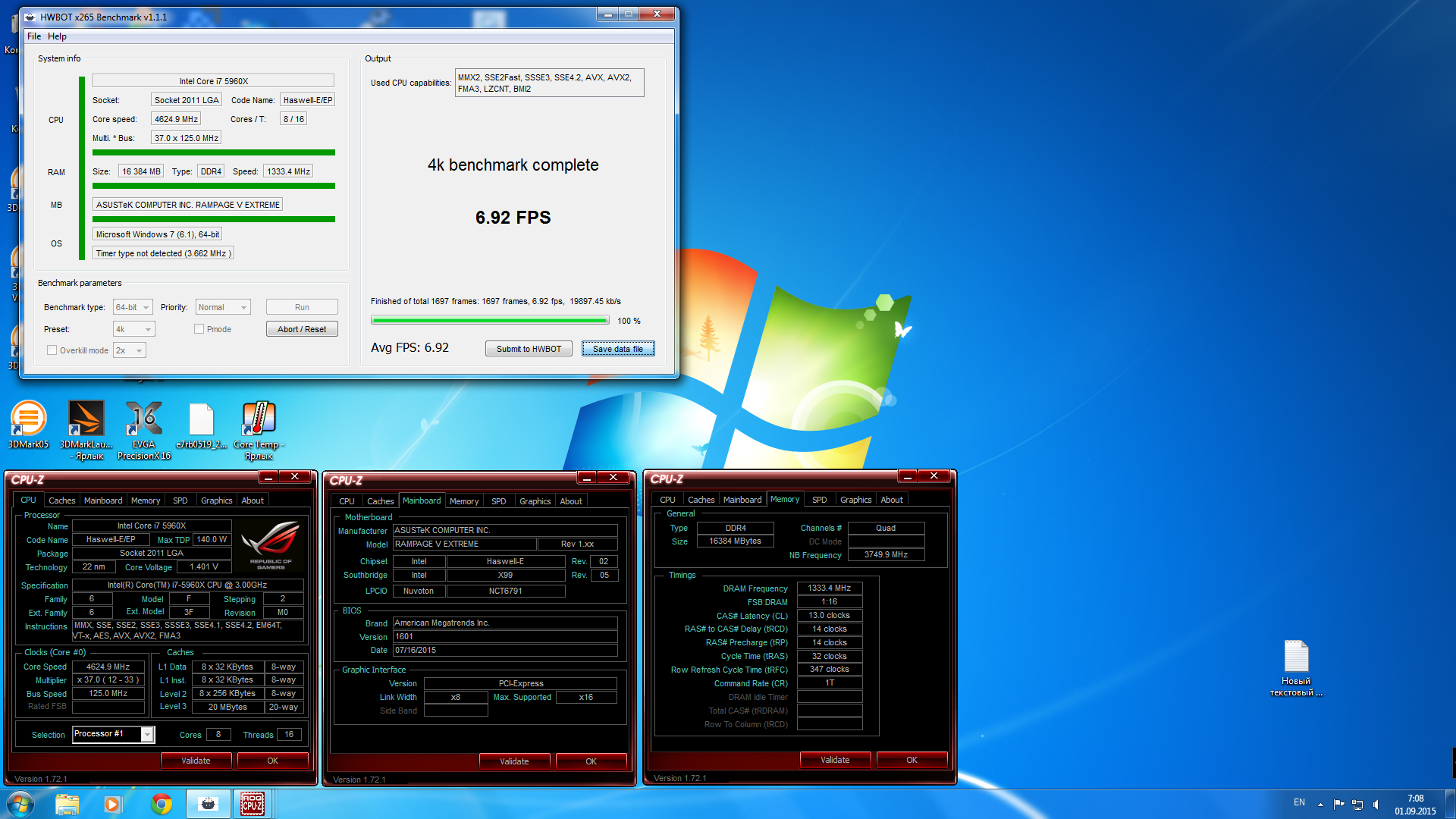Click the Republic of Gamers logo
The height and width of the screenshot is (819, 1456).
(270, 545)
